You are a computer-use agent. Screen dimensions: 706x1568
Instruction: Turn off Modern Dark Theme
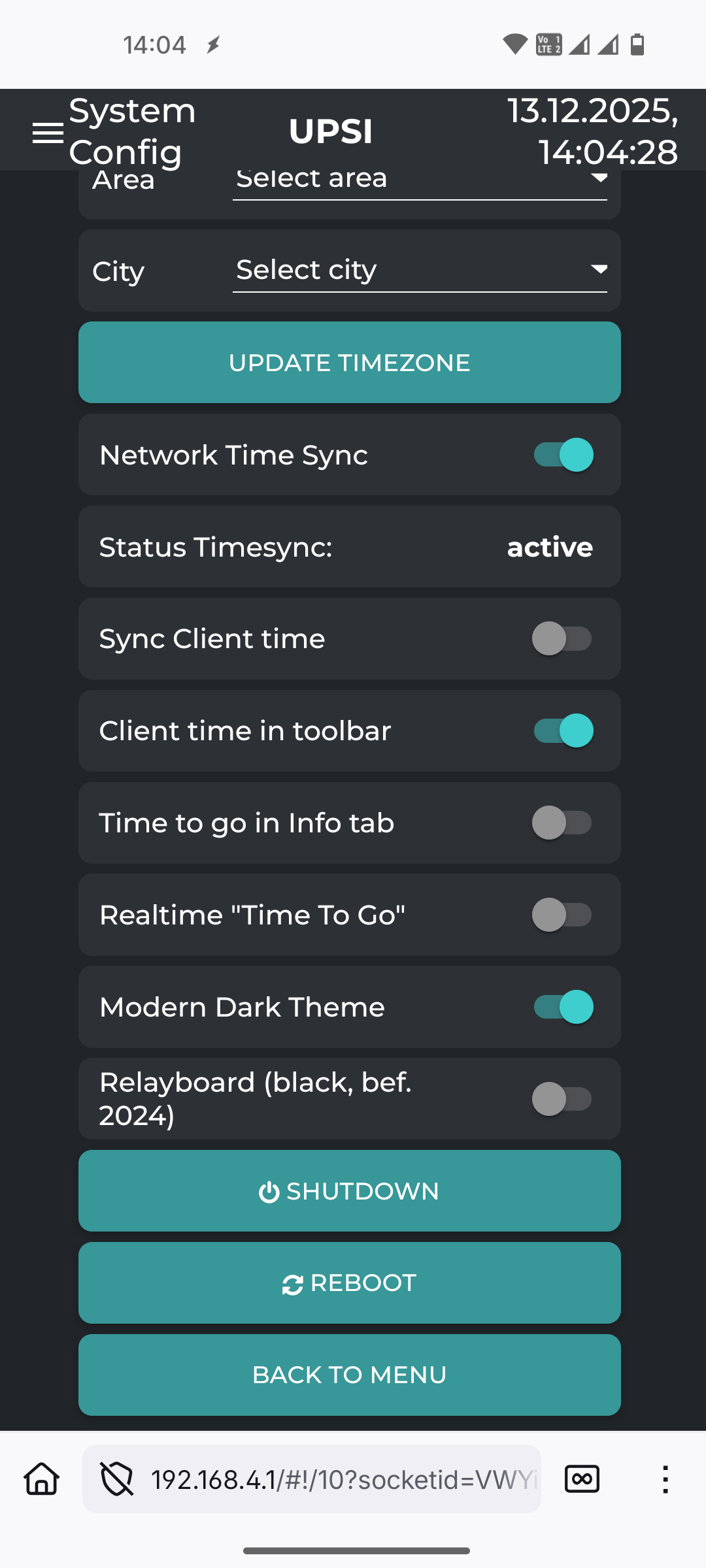pyautogui.click(x=563, y=1007)
